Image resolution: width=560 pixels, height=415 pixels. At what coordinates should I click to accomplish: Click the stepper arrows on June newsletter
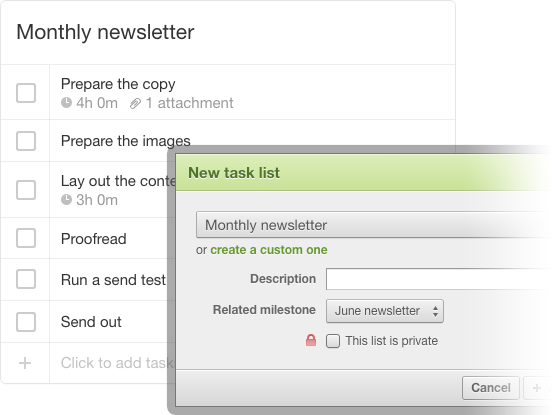pyautogui.click(x=435, y=311)
